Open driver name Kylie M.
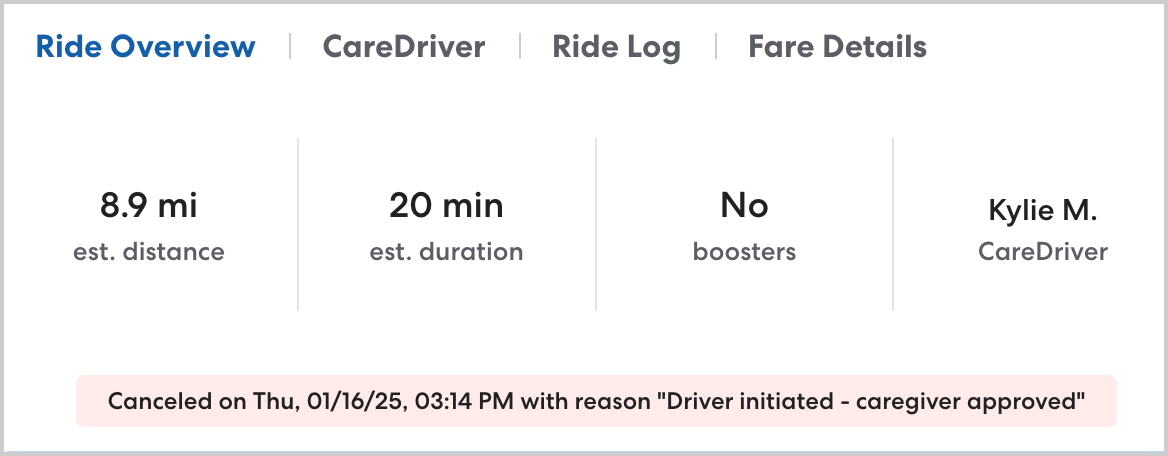The image size is (1168, 456). coord(1042,210)
